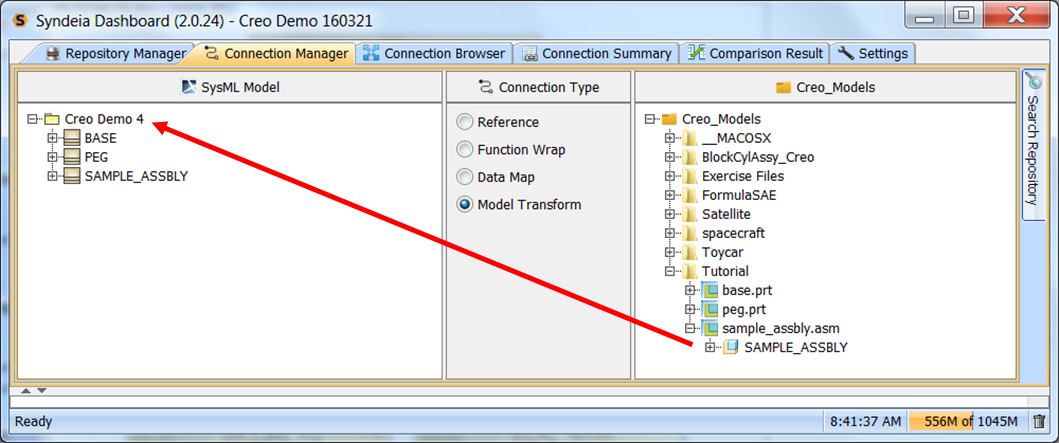Select the Model Transform radio button
The image size is (1059, 443).
pos(465,205)
